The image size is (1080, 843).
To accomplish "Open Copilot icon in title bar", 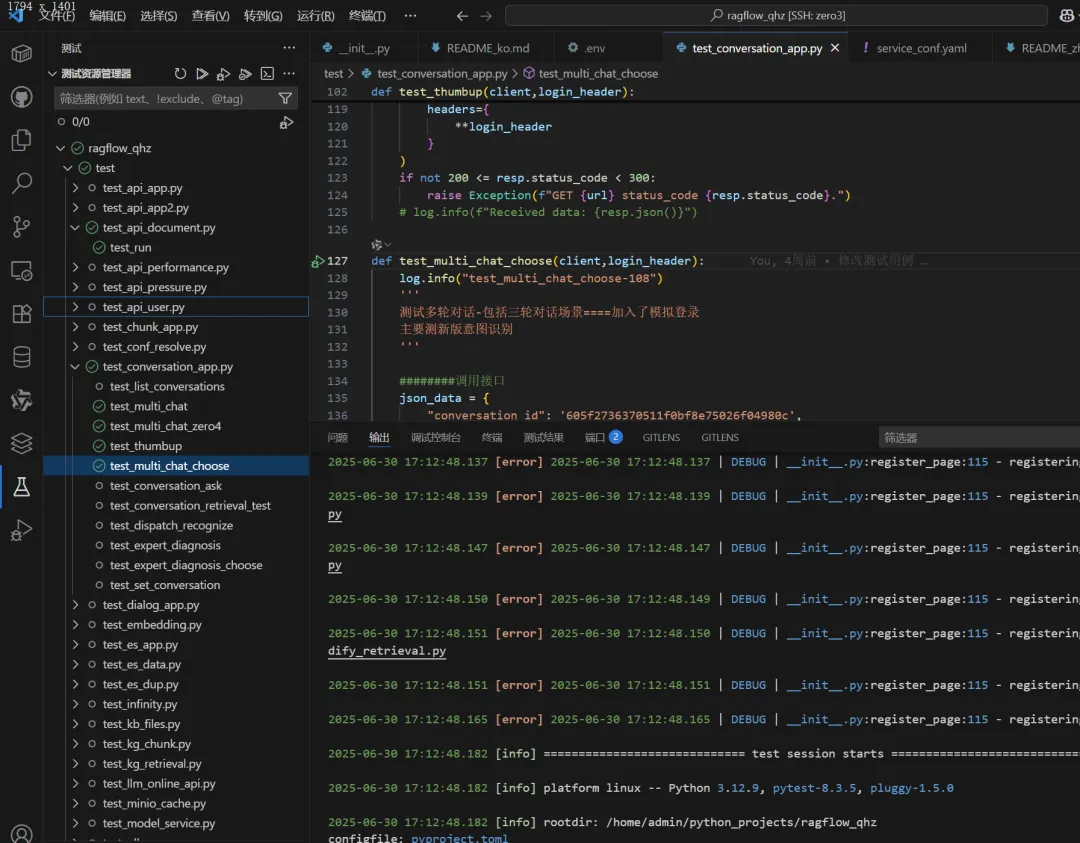I will [1068, 15].
